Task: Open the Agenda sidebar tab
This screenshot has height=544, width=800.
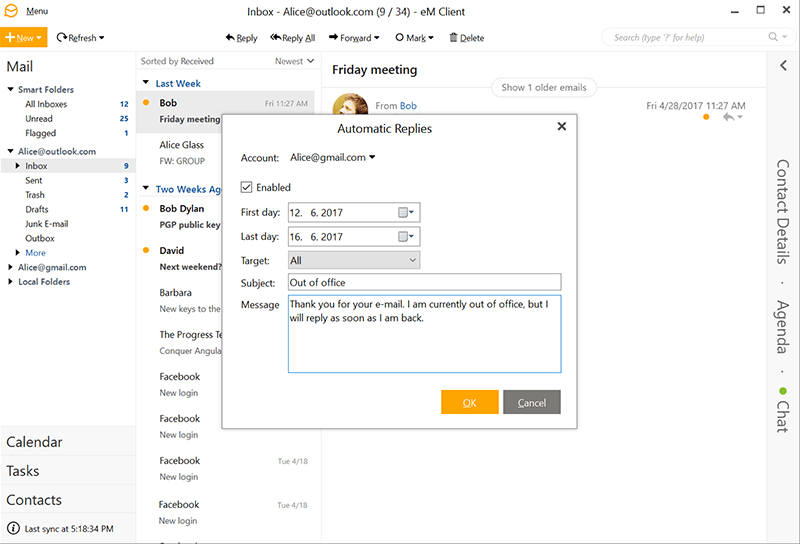Action: click(x=783, y=327)
